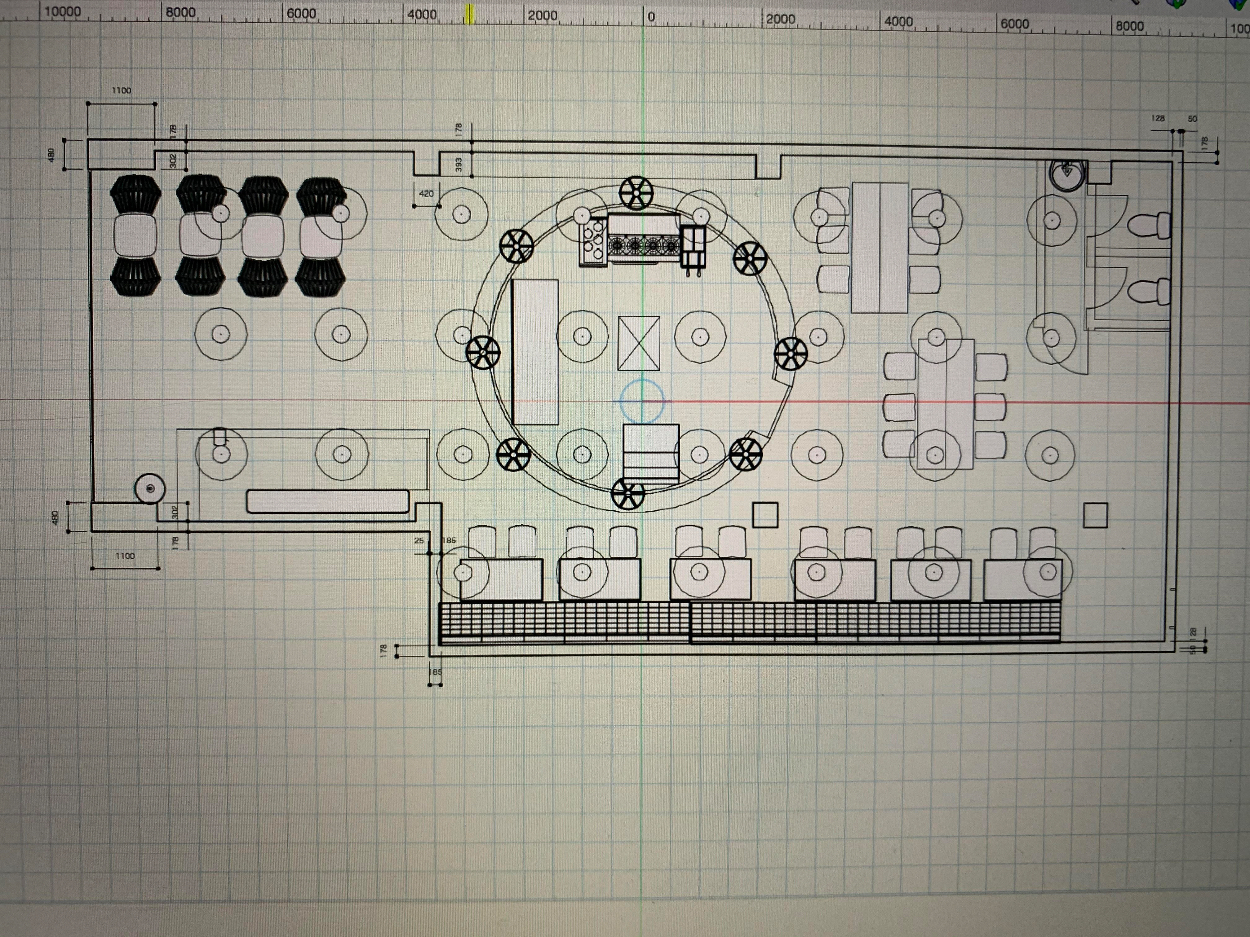Screen dimensions: 1250x937
Task: Select the topmost spoked wheel symbol on the ring
Action: [x=634, y=191]
